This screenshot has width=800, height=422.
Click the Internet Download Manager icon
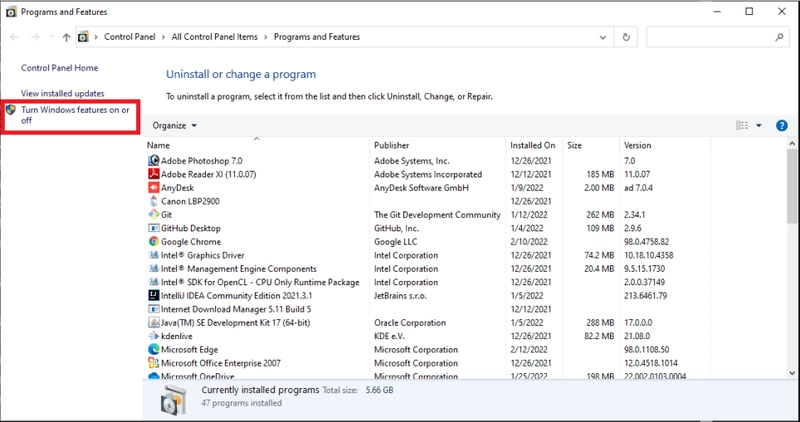(x=154, y=309)
